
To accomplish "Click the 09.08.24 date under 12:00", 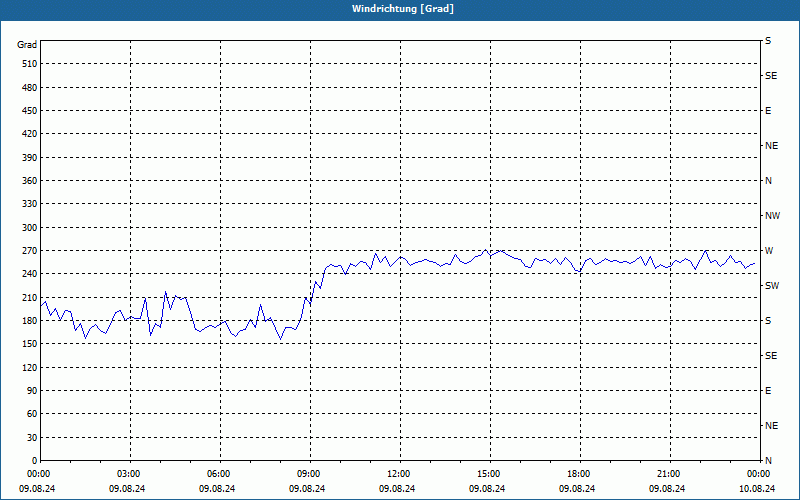I will coord(397,489).
